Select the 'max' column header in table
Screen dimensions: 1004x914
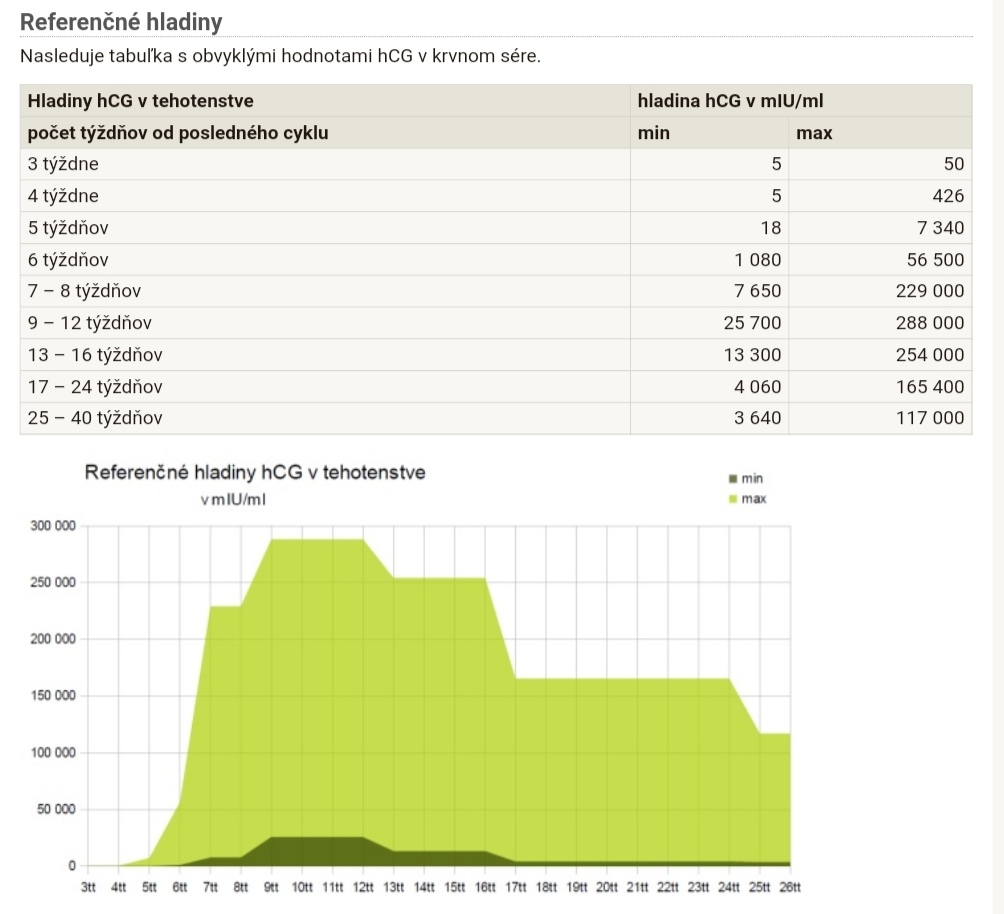(x=814, y=133)
